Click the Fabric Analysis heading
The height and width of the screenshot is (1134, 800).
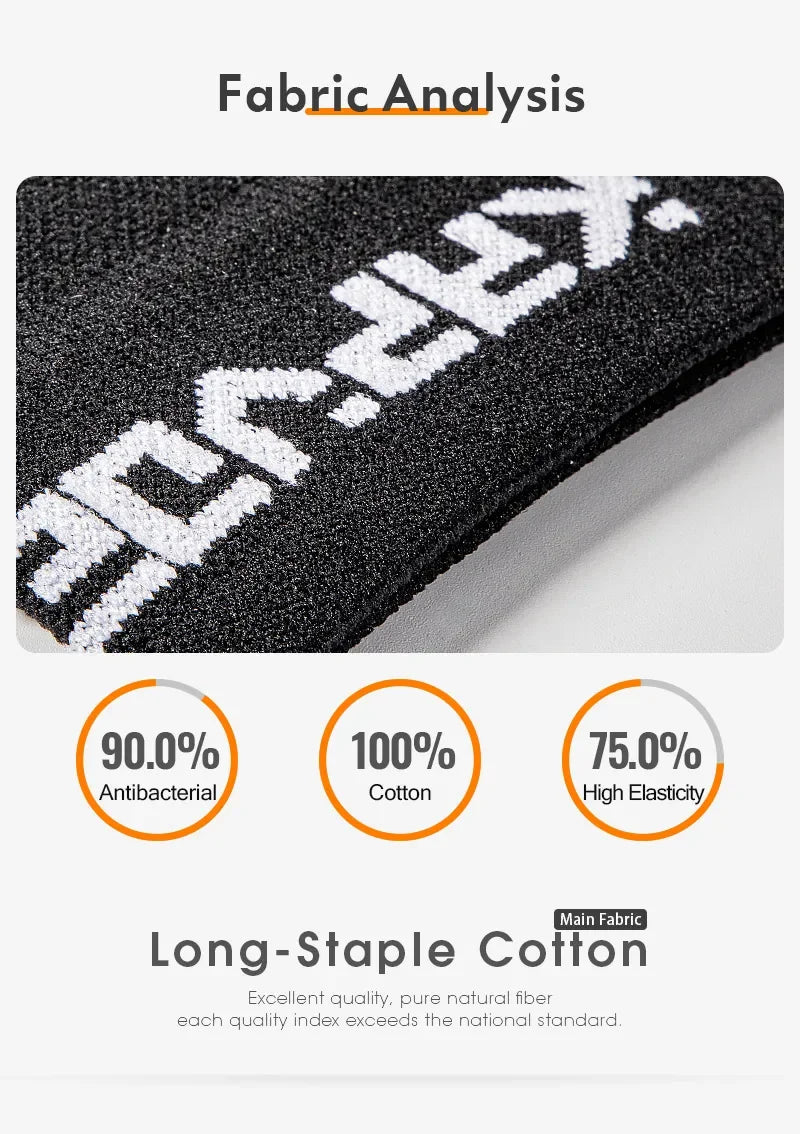[400, 94]
